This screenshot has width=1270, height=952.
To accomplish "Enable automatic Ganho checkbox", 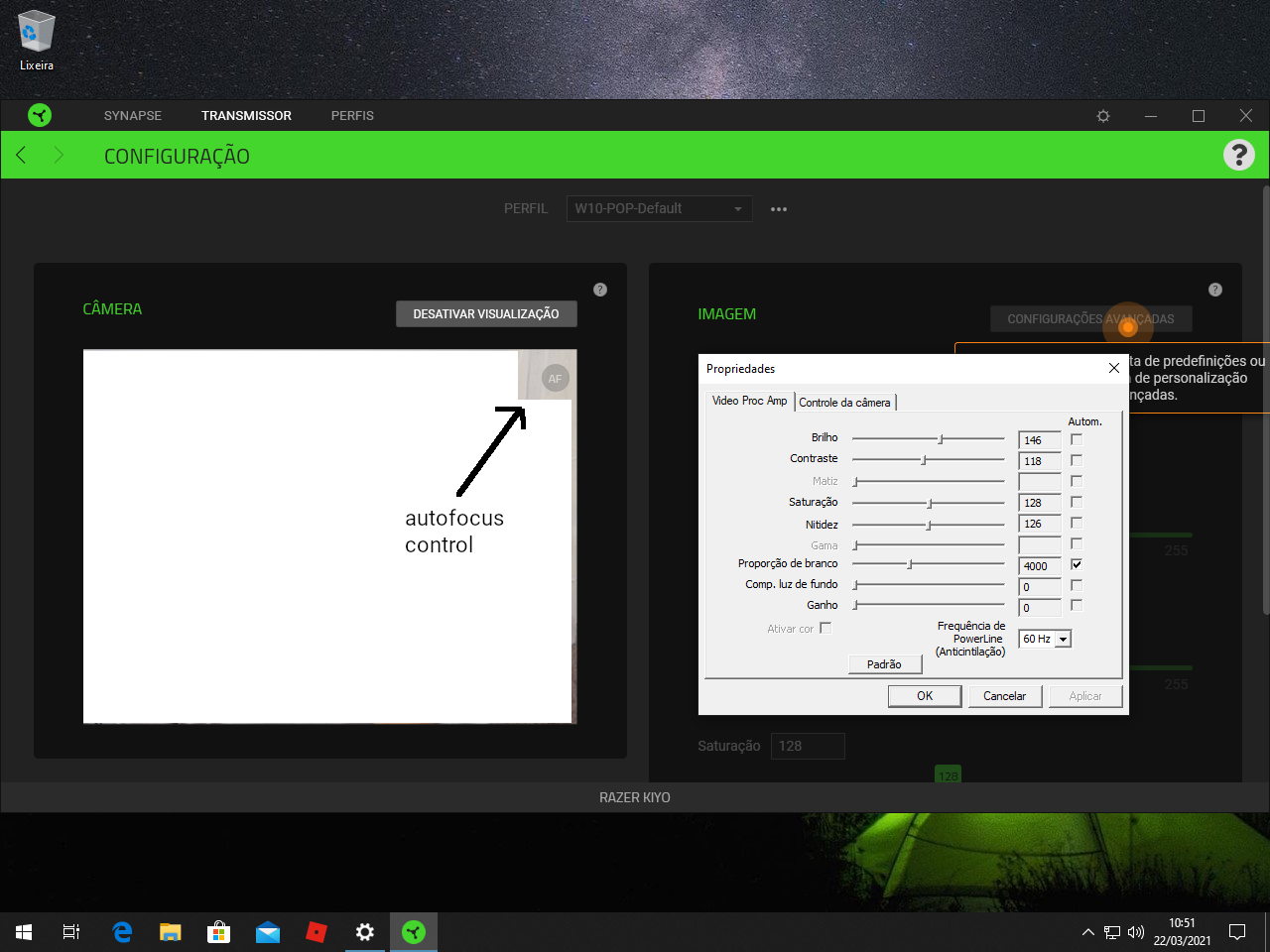I will [1077, 605].
